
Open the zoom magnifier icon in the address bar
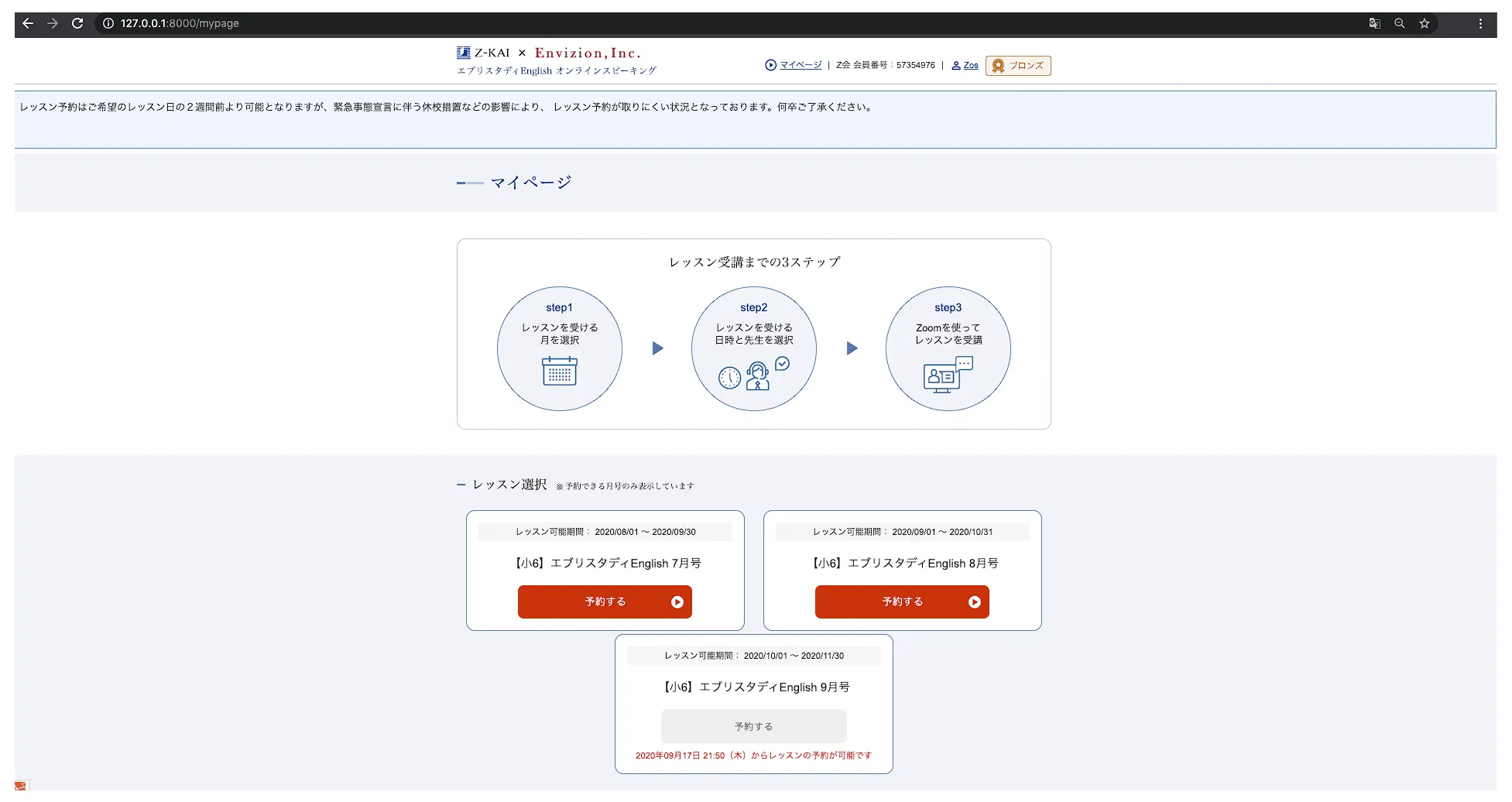[x=1399, y=23]
